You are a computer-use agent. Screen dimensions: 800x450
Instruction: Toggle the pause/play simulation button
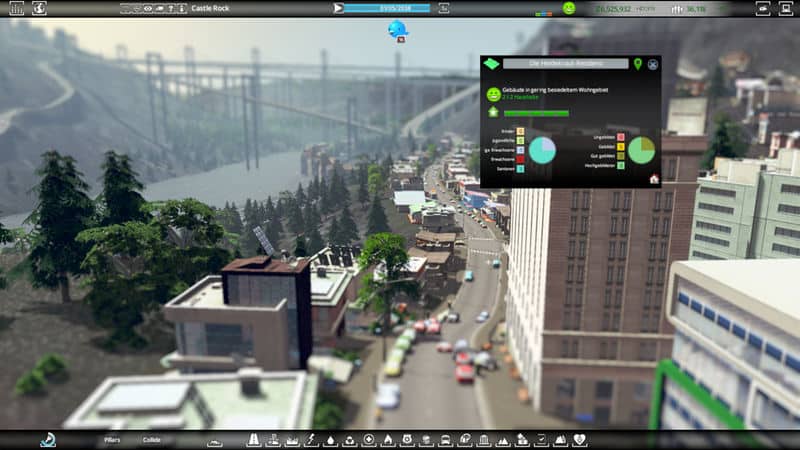[x=337, y=8]
